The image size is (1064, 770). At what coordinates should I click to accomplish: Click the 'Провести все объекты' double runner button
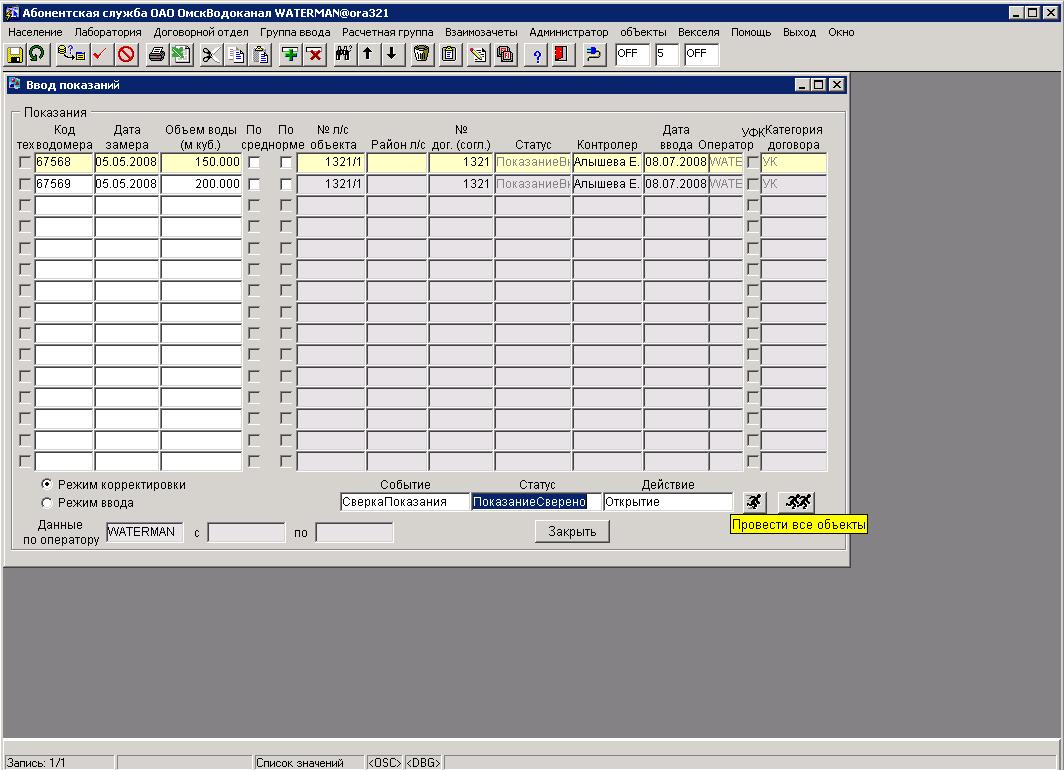coord(797,501)
